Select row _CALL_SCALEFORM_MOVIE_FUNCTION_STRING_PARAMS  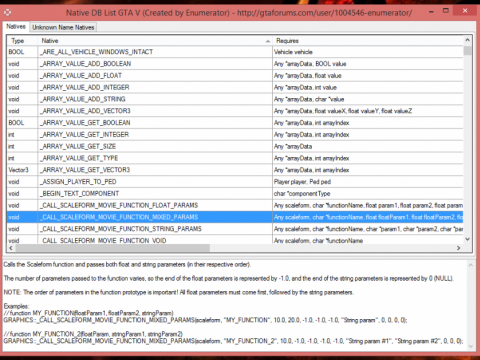point(235,229)
